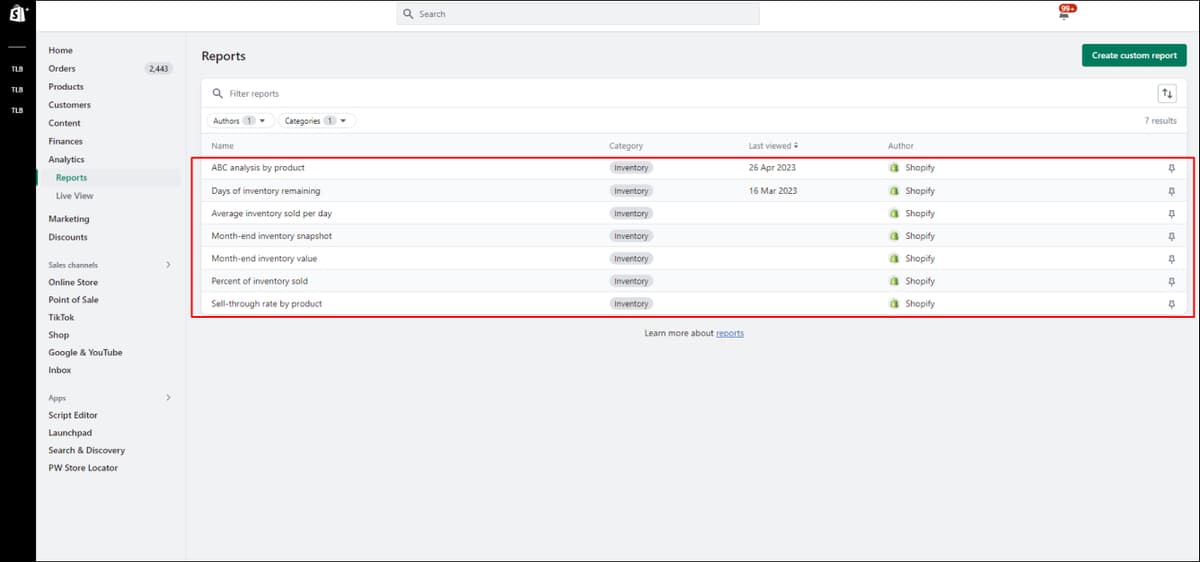
Task: Pin the Percent of inventory sold report
Action: click(1171, 281)
